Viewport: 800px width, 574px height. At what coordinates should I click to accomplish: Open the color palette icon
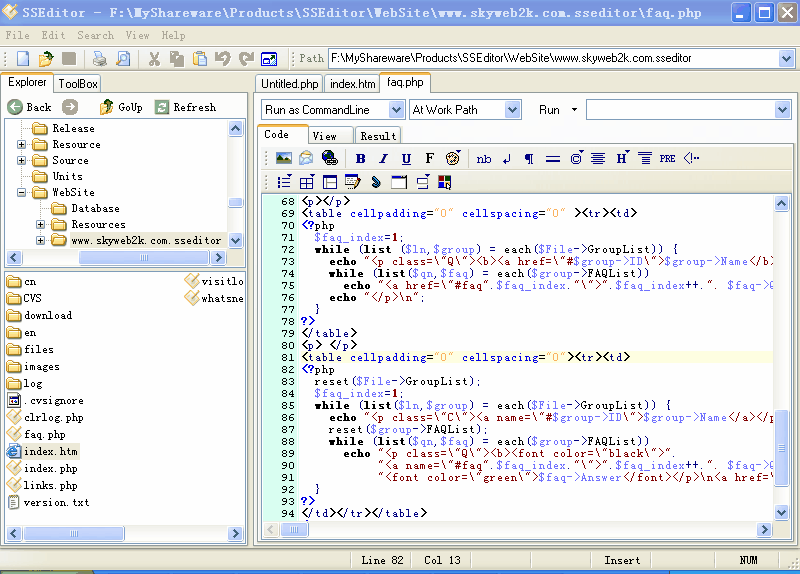(453, 158)
